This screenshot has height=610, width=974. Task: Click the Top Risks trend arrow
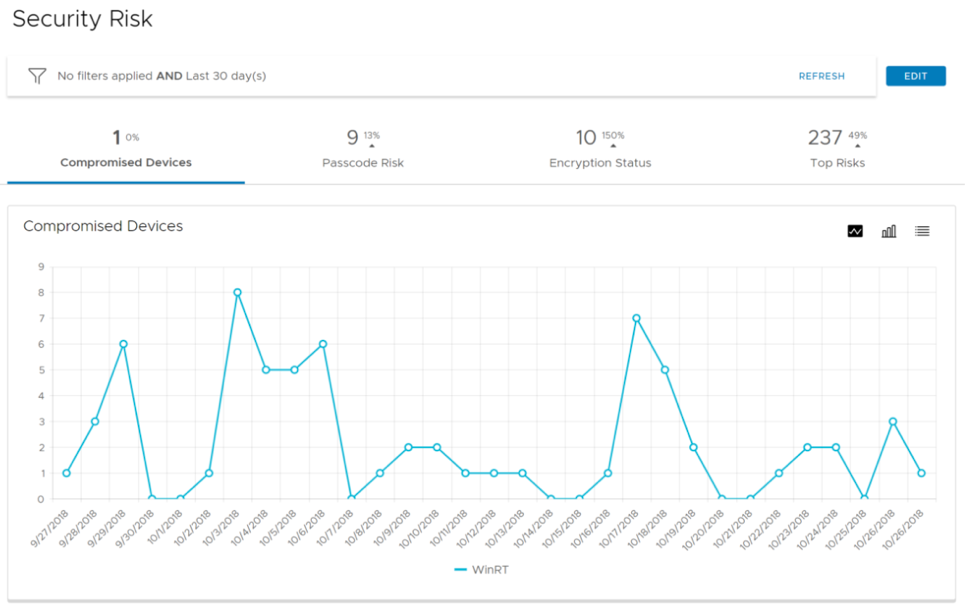tap(857, 146)
